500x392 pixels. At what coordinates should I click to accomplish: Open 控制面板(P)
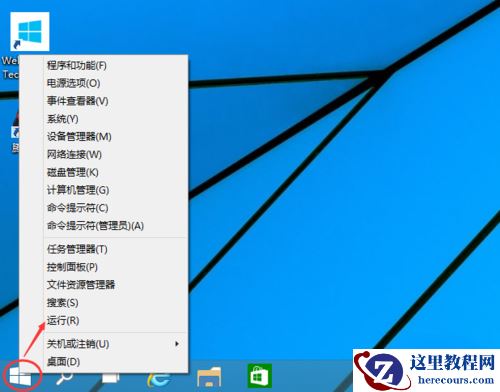coord(104,267)
